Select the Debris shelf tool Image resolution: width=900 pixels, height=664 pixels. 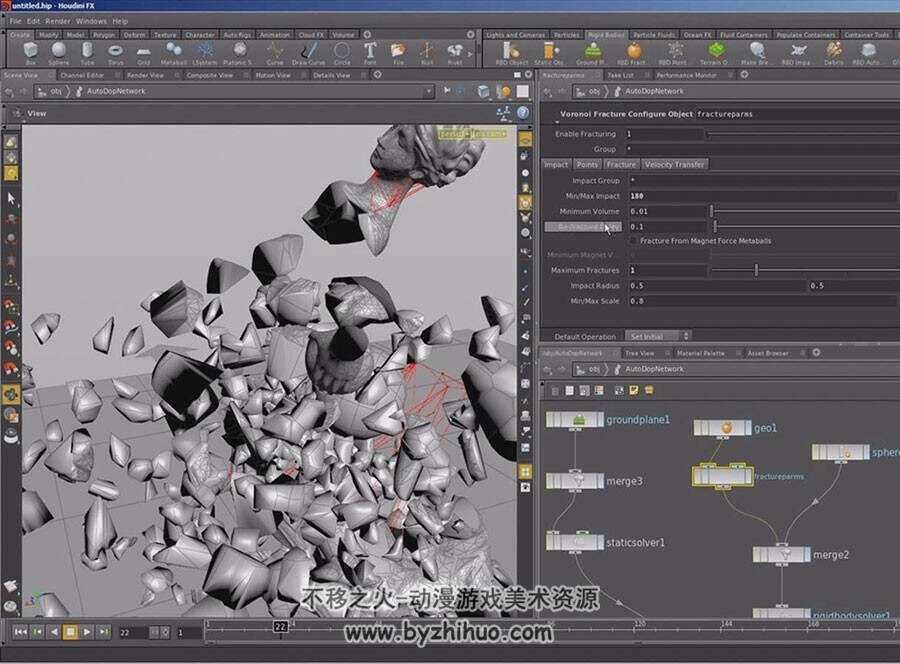pyautogui.click(x=833, y=53)
